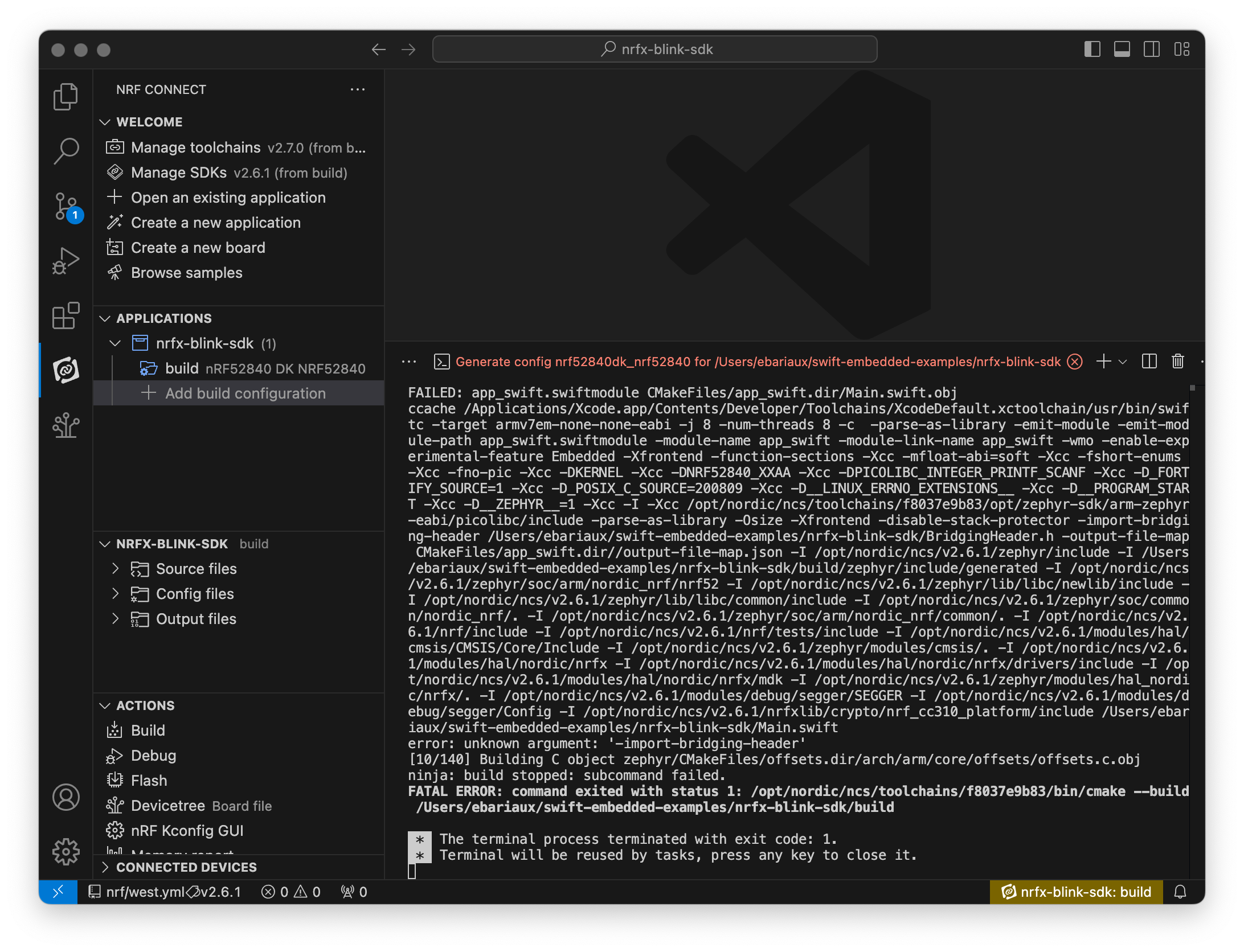The height and width of the screenshot is (952, 1244).
Task: Select the nrfx-blink-sdk application row
Action: click(239, 343)
